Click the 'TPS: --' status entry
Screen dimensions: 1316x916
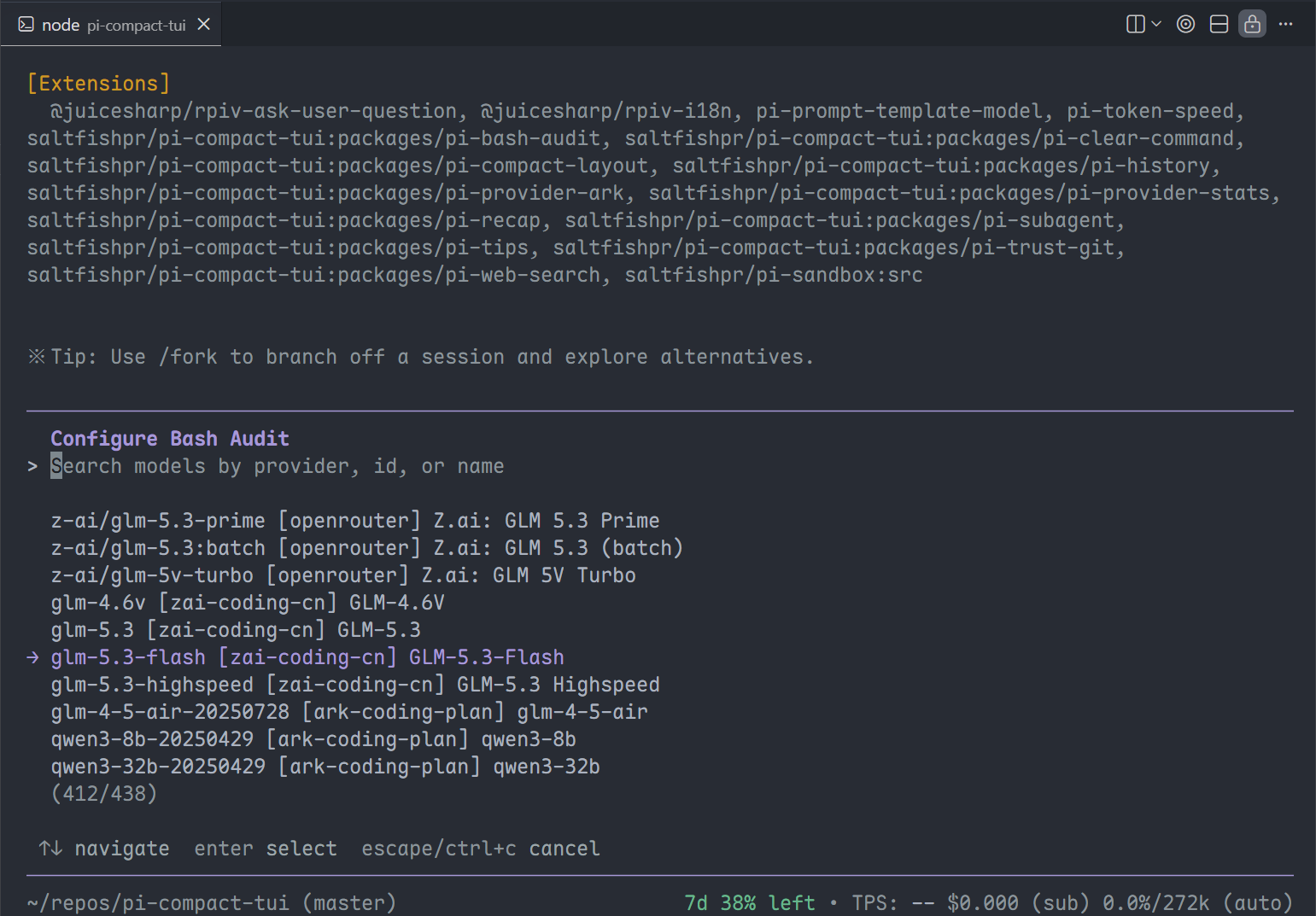pyautogui.click(x=893, y=903)
